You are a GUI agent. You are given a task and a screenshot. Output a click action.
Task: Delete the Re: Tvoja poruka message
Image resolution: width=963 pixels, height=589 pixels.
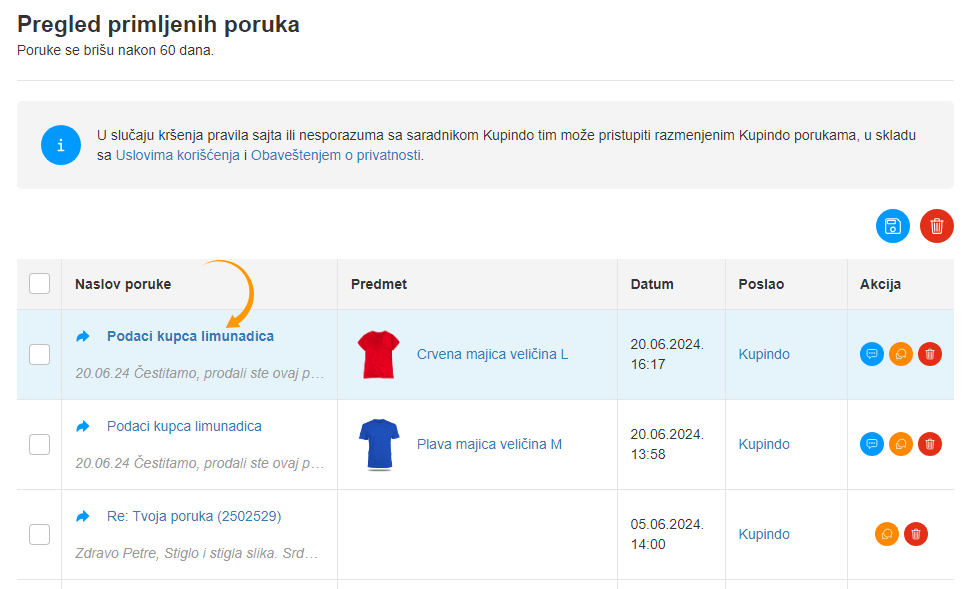click(x=916, y=534)
